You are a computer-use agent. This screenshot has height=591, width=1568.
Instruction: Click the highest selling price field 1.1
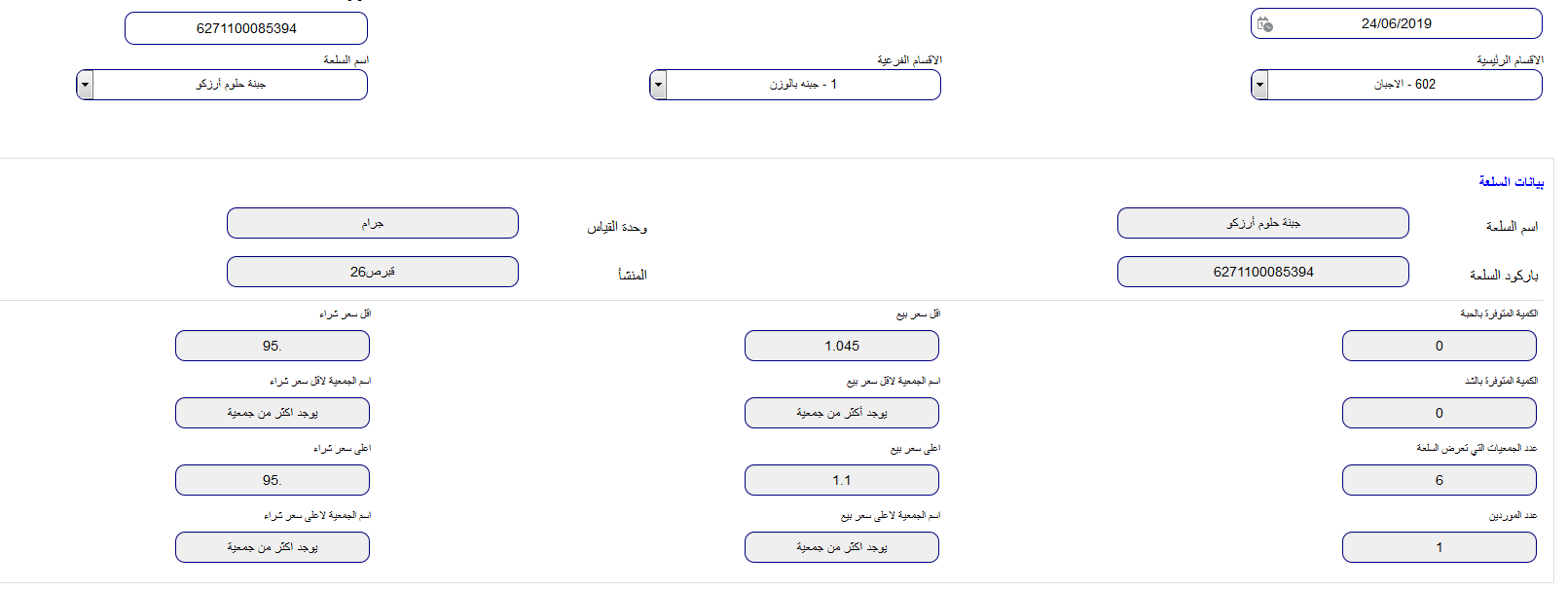tap(842, 480)
